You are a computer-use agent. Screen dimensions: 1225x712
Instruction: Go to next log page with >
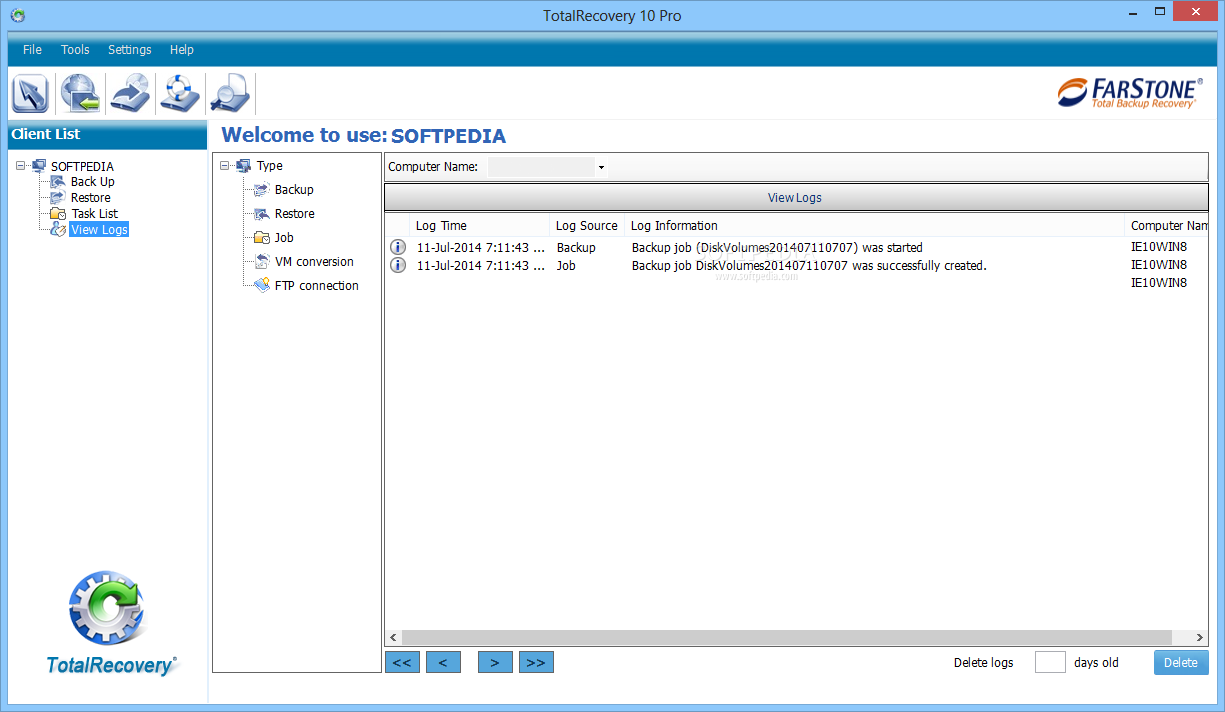(x=495, y=662)
